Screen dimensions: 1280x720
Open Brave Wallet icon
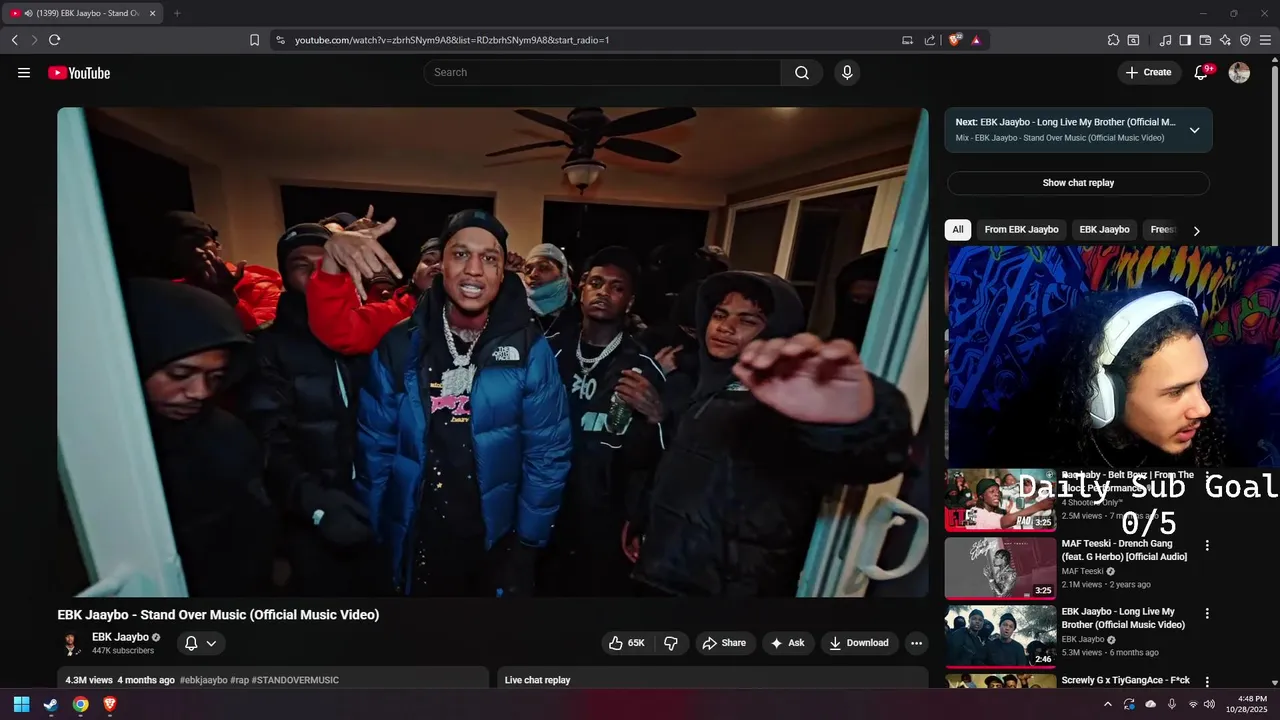click(x=1205, y=40)
